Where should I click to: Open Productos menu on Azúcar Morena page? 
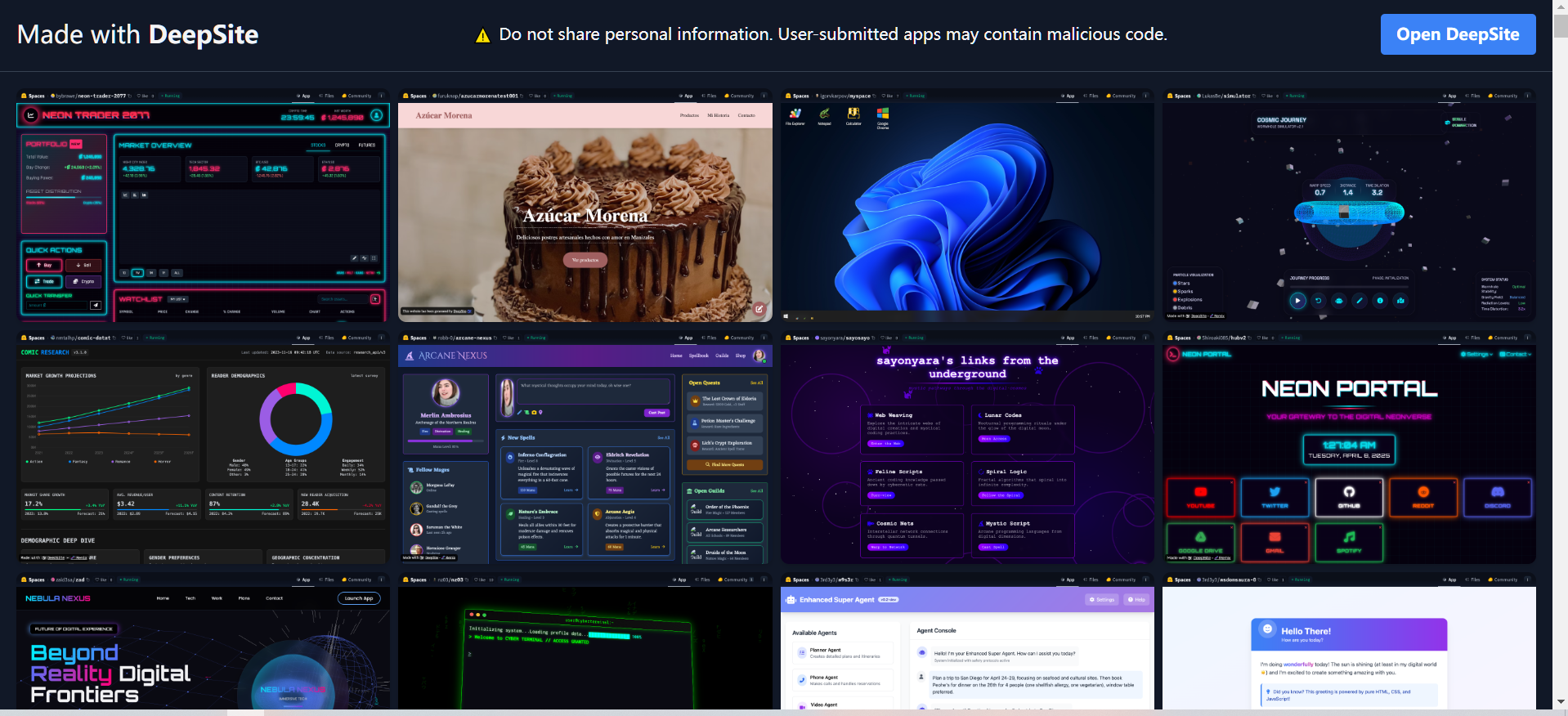tap(689, 115)
